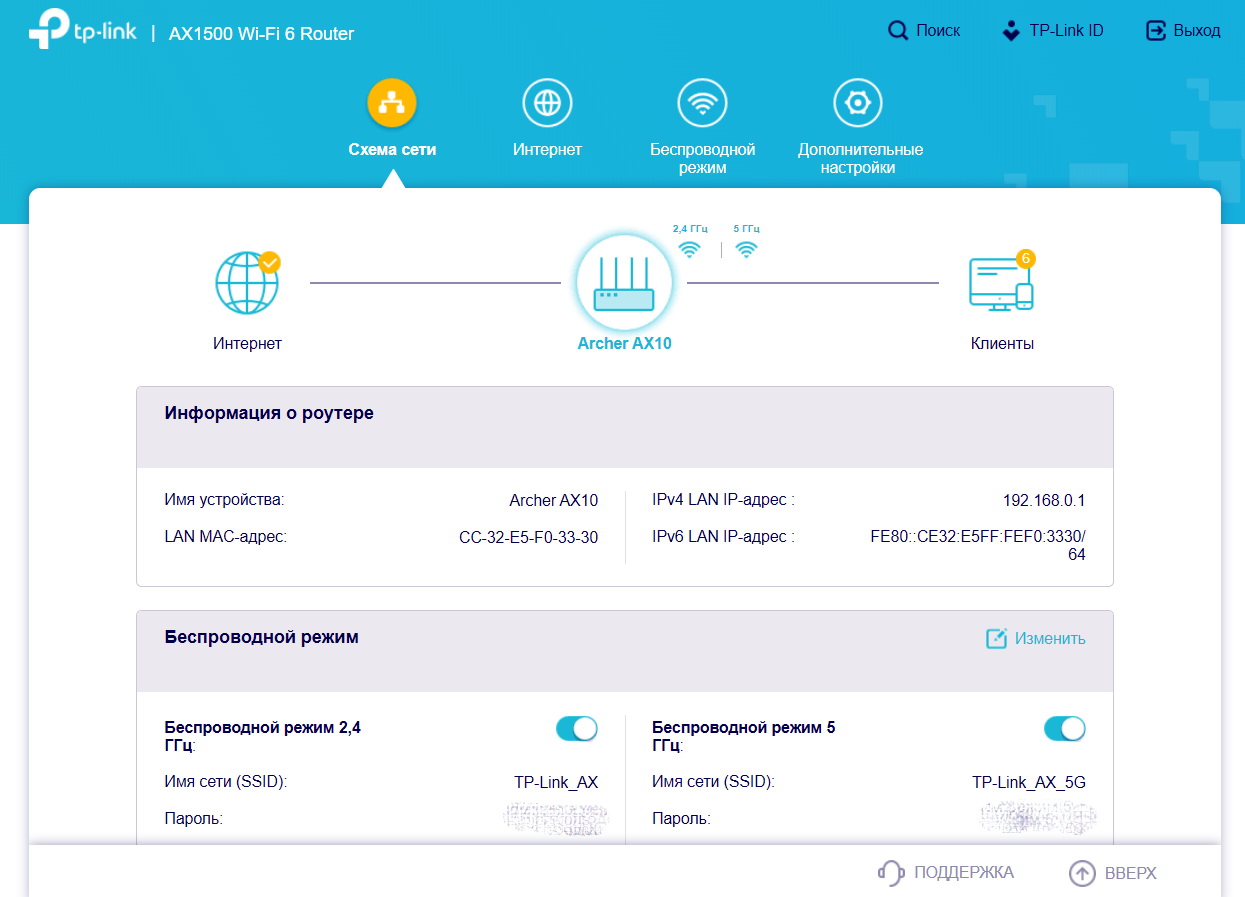Click the blurred 5 ГГц password
The image size is (1245, 897).
coord(1040,818)
